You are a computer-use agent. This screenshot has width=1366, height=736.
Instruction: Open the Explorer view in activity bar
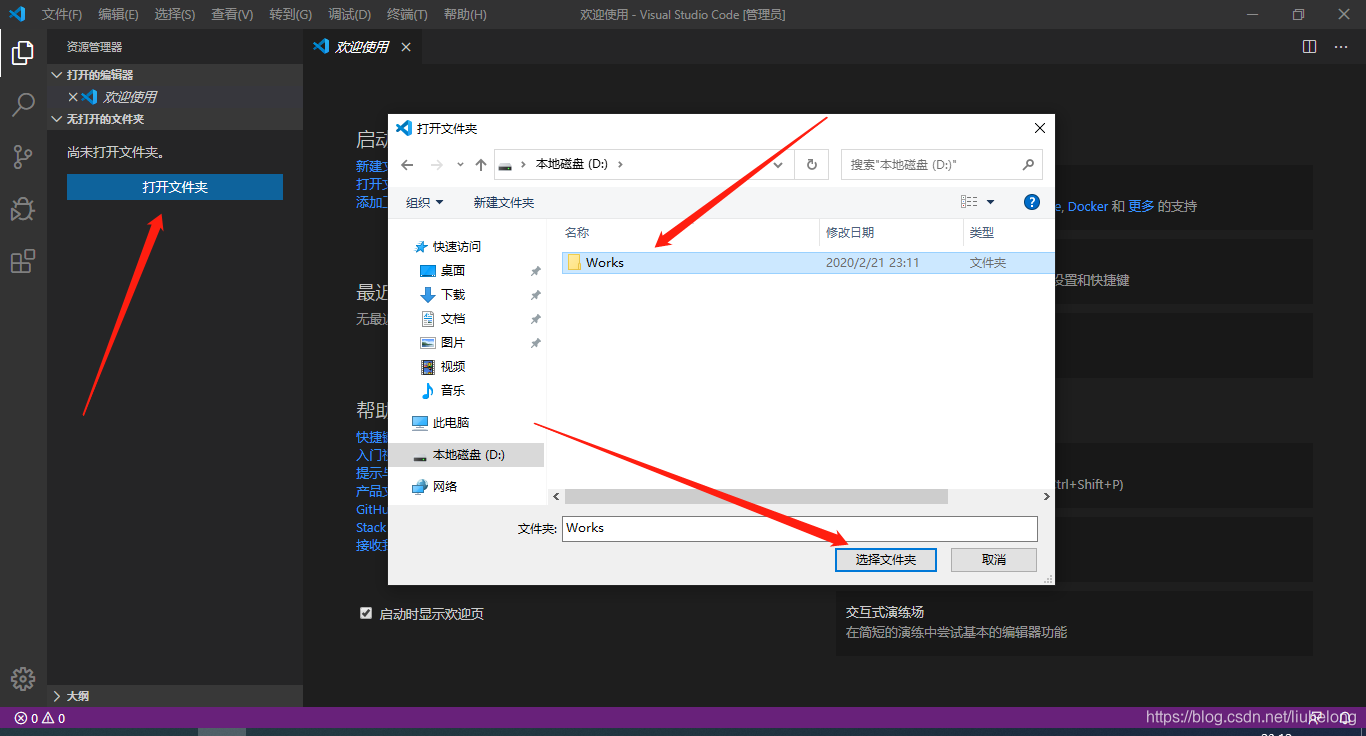tap(23, 53)
